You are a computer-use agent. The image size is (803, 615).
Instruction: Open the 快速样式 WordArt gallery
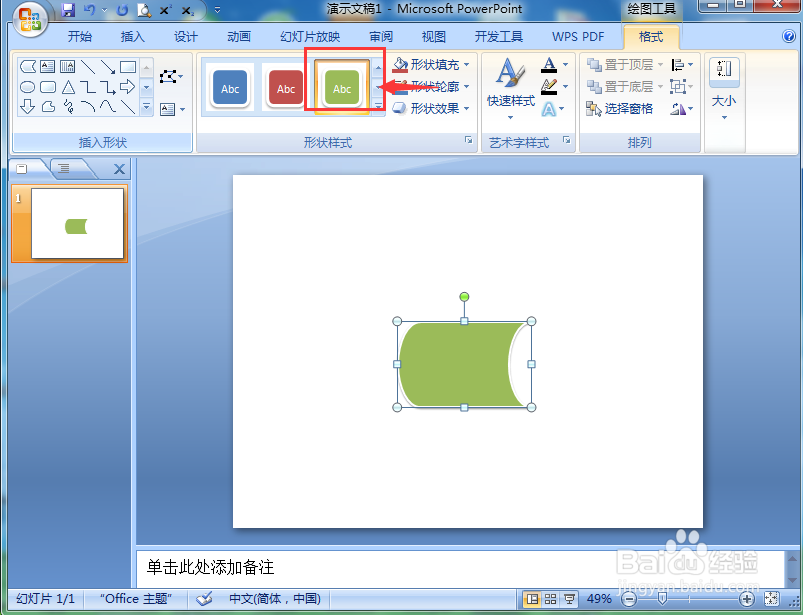tap(510, 89)
